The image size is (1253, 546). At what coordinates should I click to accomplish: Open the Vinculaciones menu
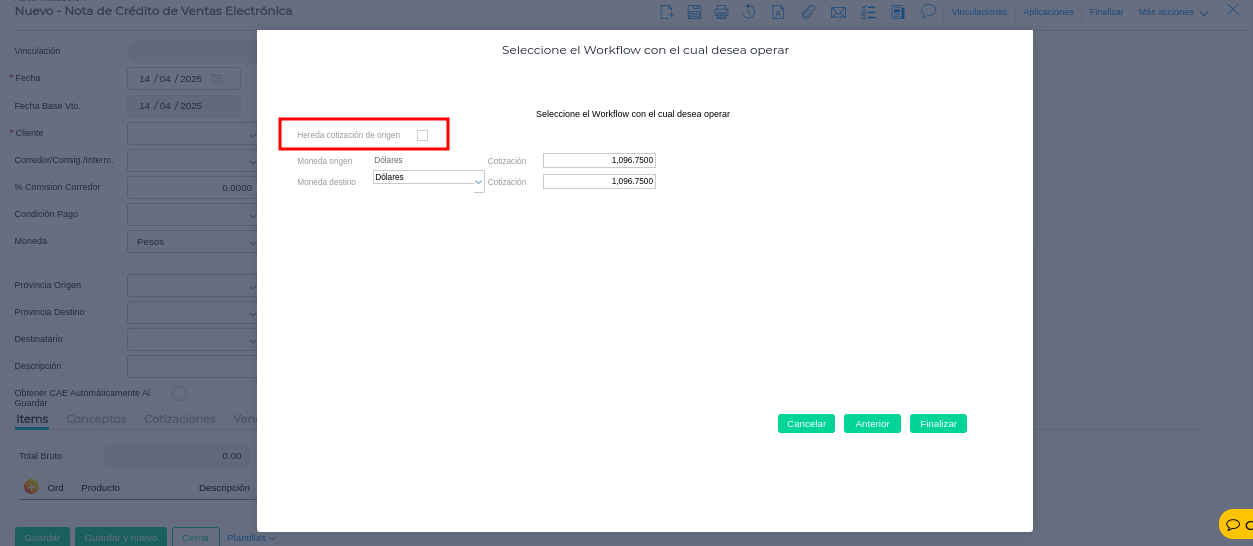point(979,12)
